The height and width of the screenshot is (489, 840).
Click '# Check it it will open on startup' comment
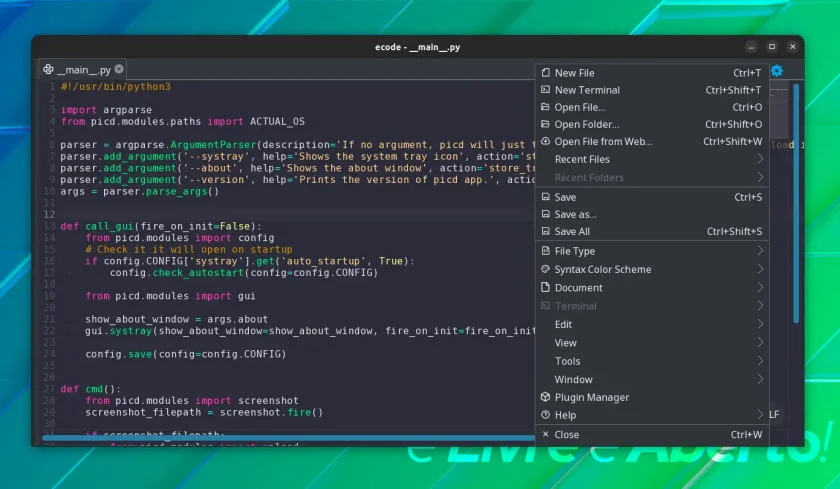[189, 249]
